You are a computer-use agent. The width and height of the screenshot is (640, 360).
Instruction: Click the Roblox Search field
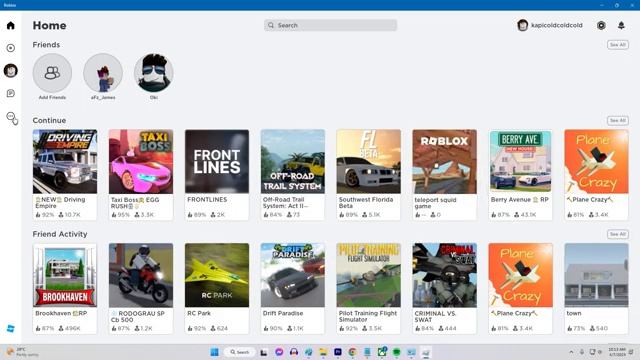click(x=330, y=25)
